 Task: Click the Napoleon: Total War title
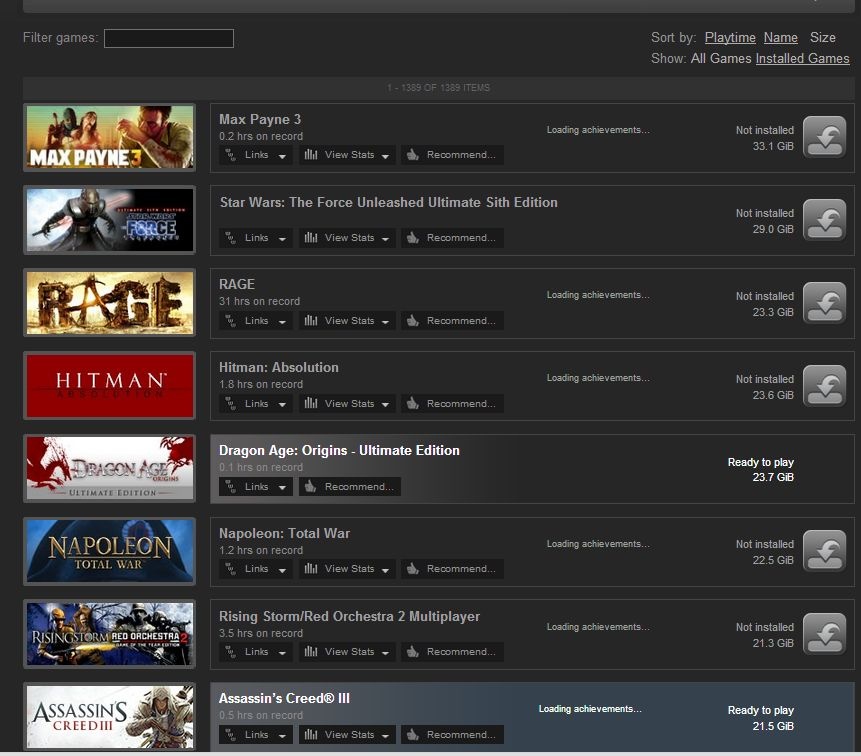click(x=284, y=533)
